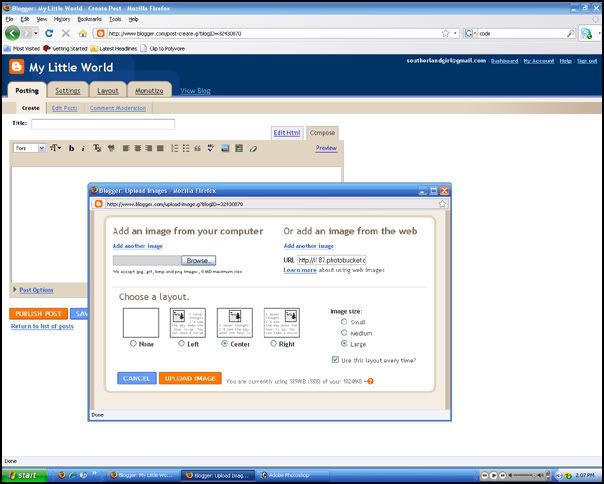Open the back/forward history dropdown arrow
This screenshot has height=484, width=604.
tap(36, 34)
